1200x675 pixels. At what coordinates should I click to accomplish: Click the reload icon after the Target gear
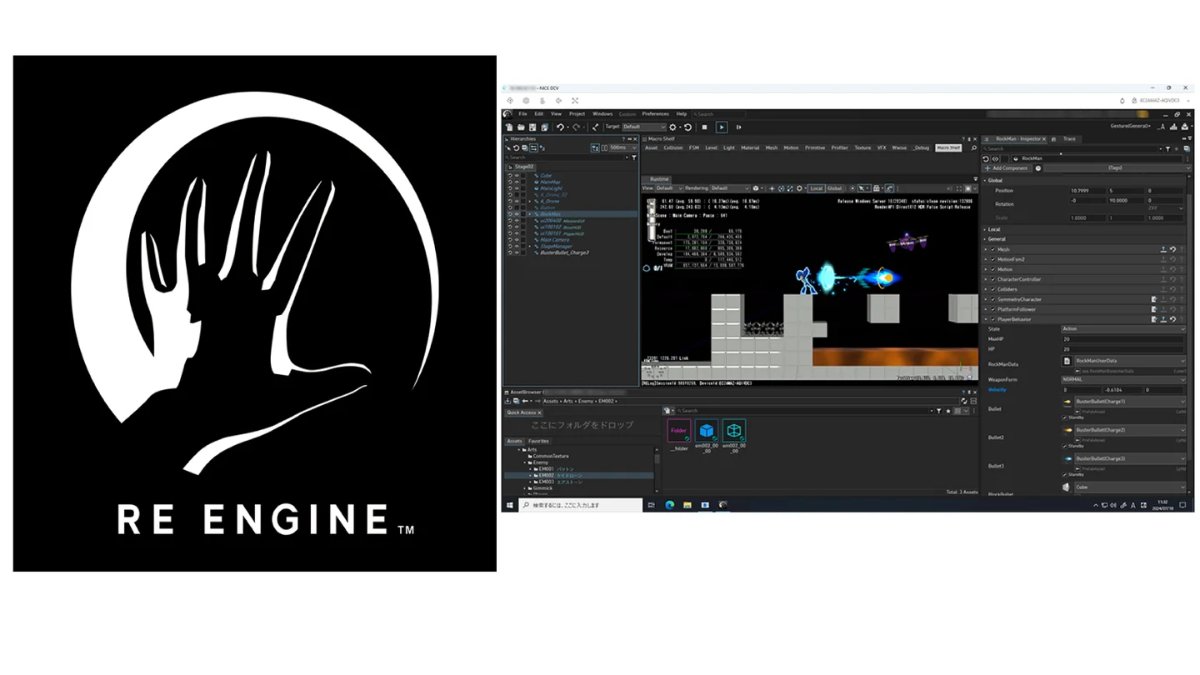click(688, 127)
